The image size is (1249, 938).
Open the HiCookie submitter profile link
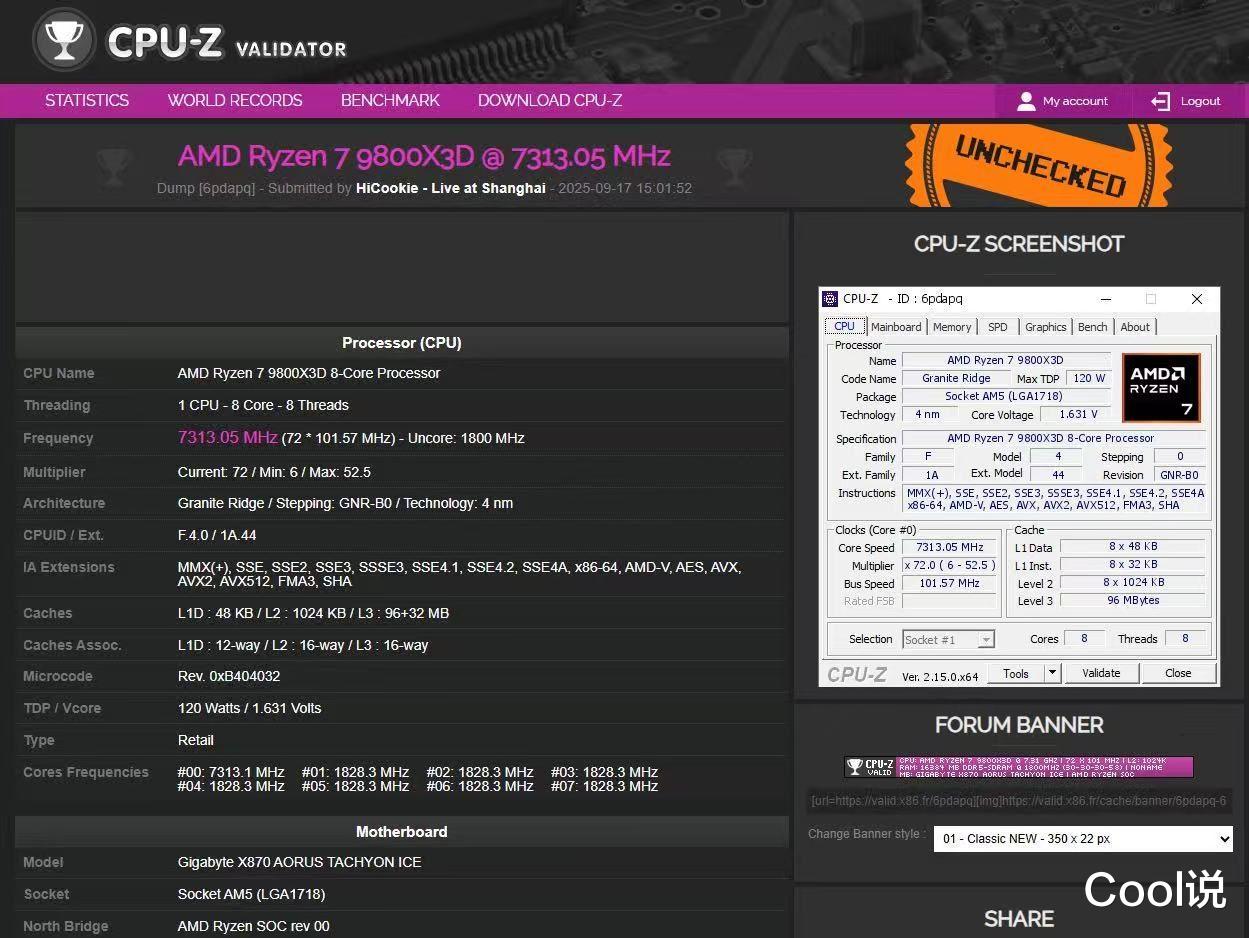coord(451,188)
